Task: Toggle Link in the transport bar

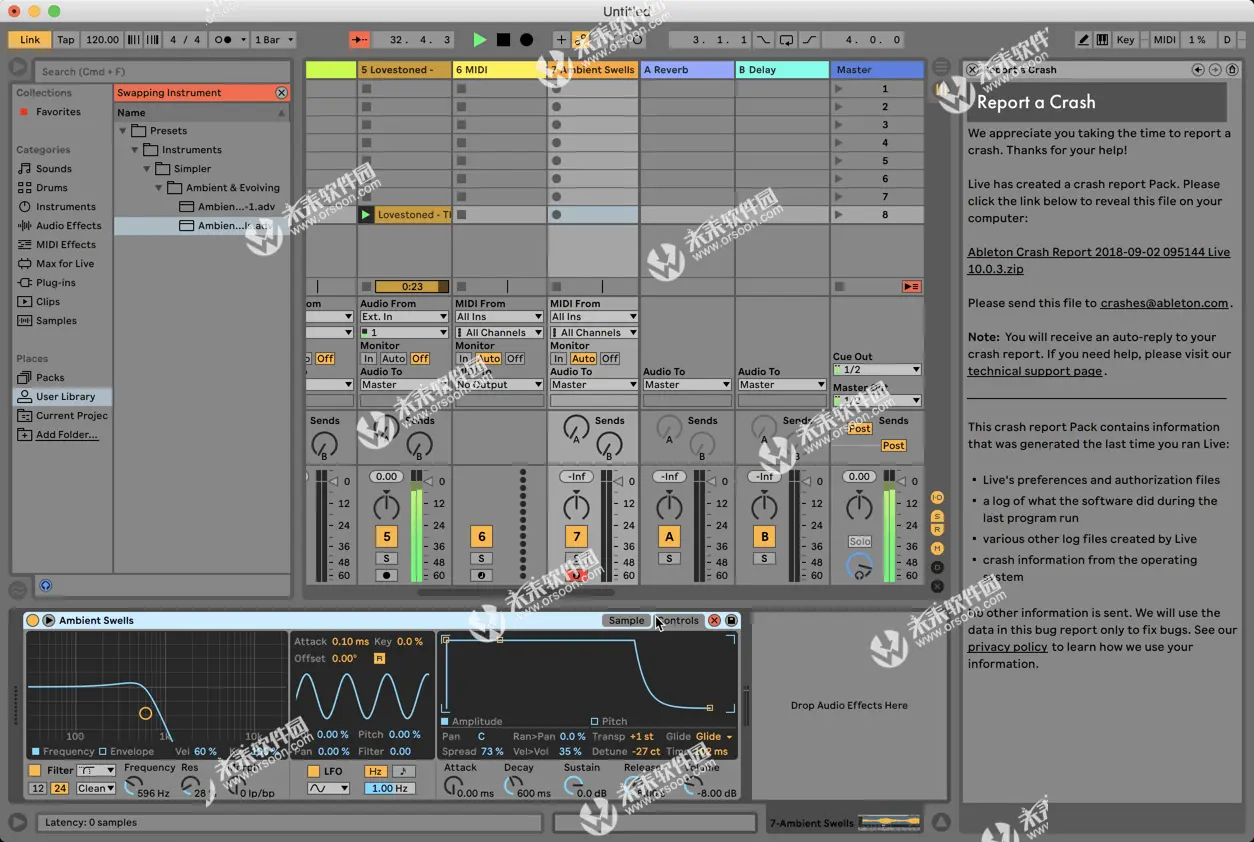Action: click(30, 40)
